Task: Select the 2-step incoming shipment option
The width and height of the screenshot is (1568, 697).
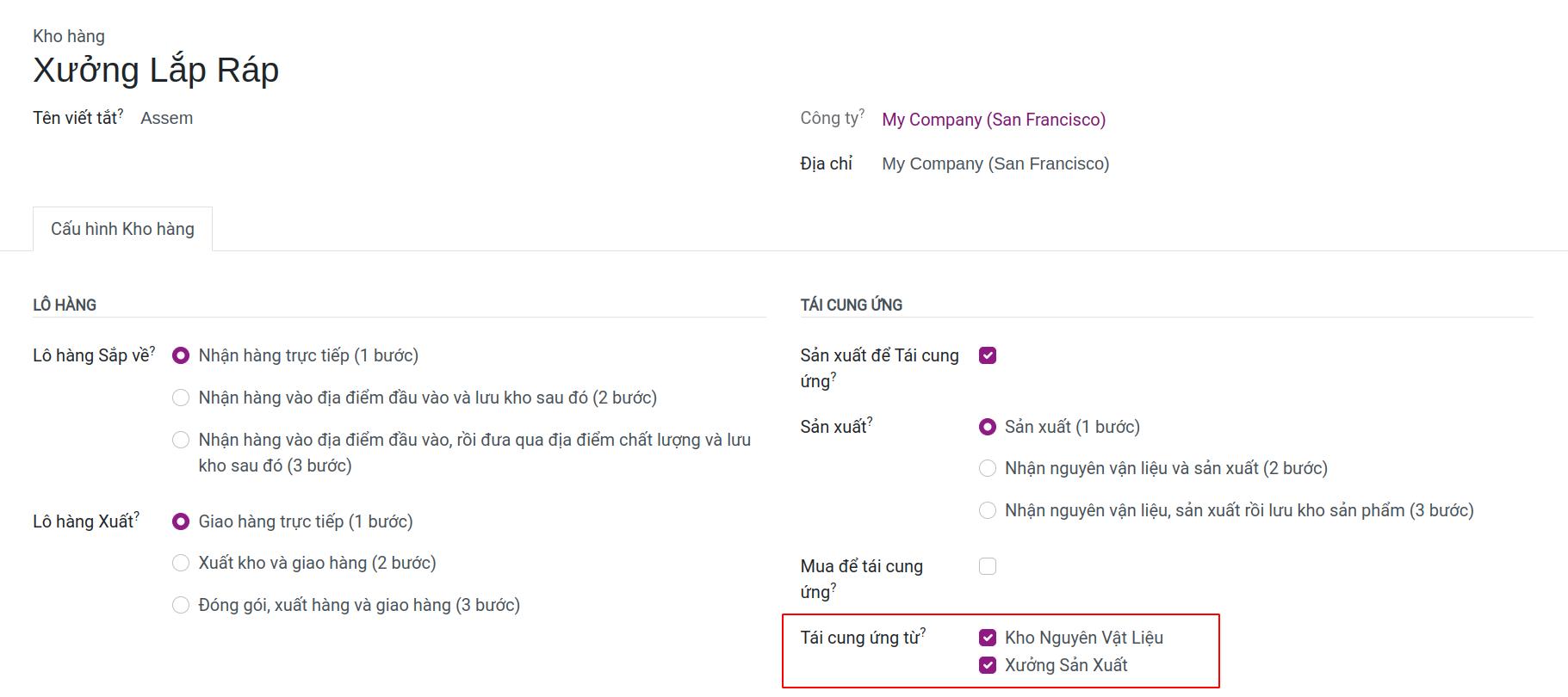Action: pos(180,398)
